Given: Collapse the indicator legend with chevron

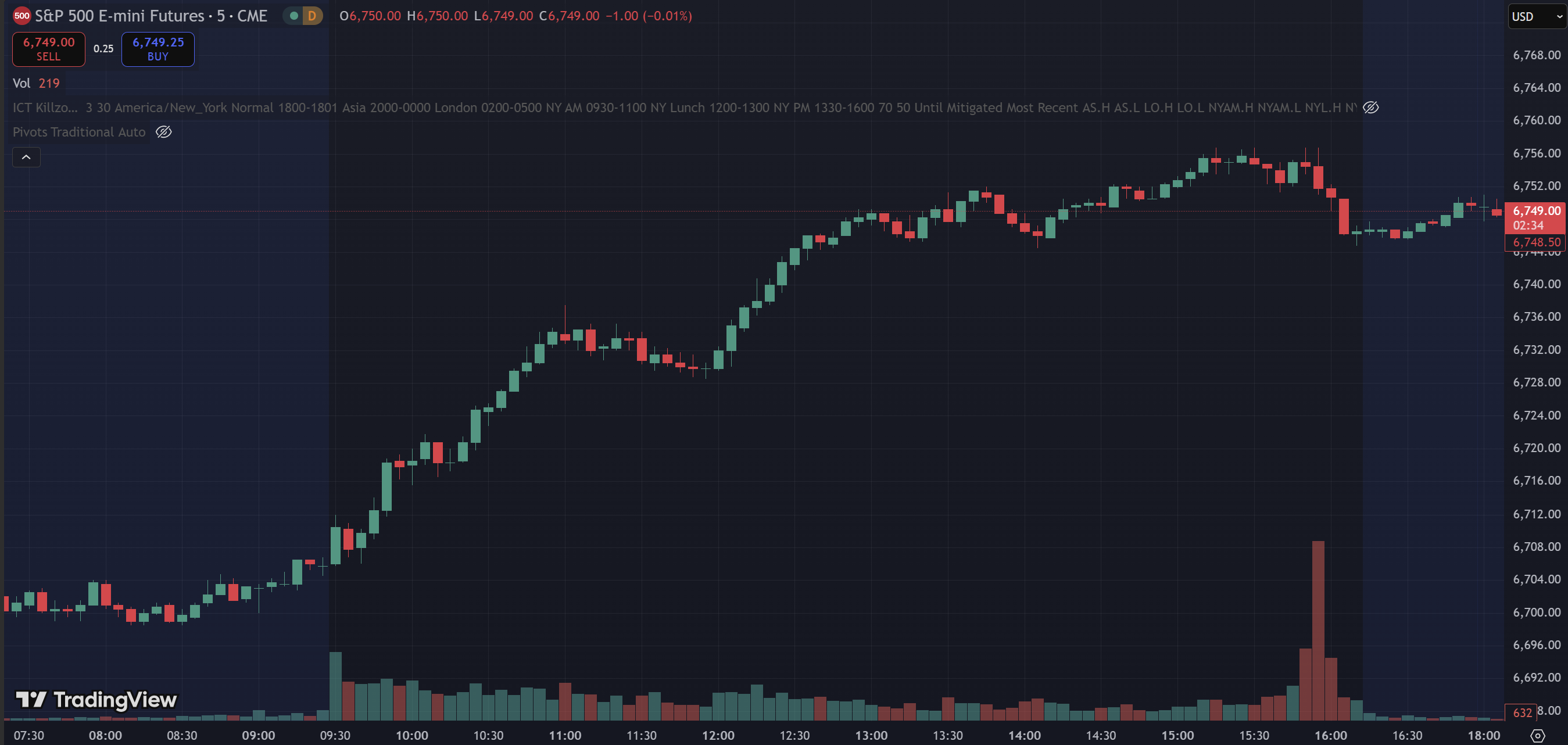Looking at the screenshot, I should coord(26,157).
